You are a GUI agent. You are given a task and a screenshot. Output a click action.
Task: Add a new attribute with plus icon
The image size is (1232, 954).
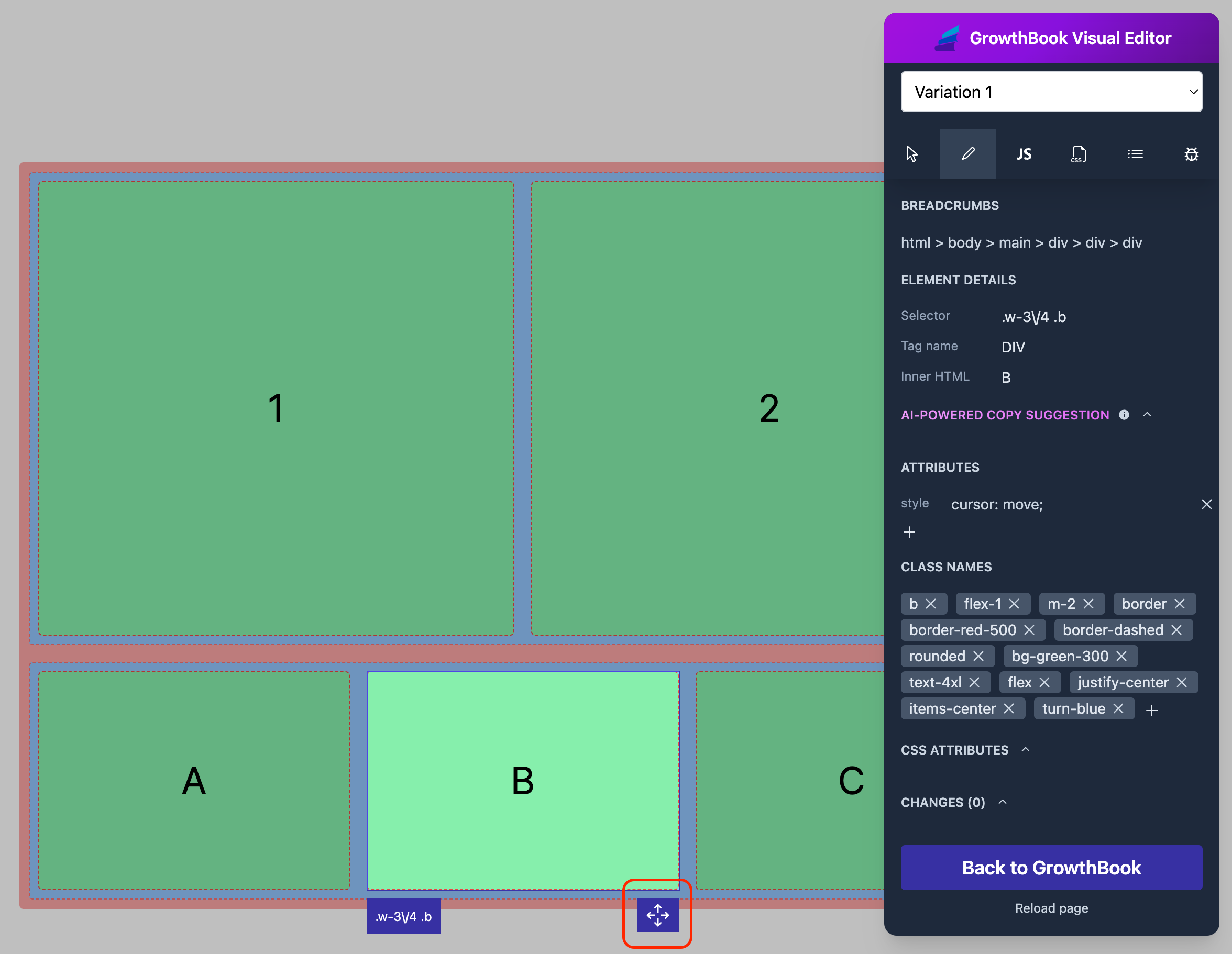point(909,533)
